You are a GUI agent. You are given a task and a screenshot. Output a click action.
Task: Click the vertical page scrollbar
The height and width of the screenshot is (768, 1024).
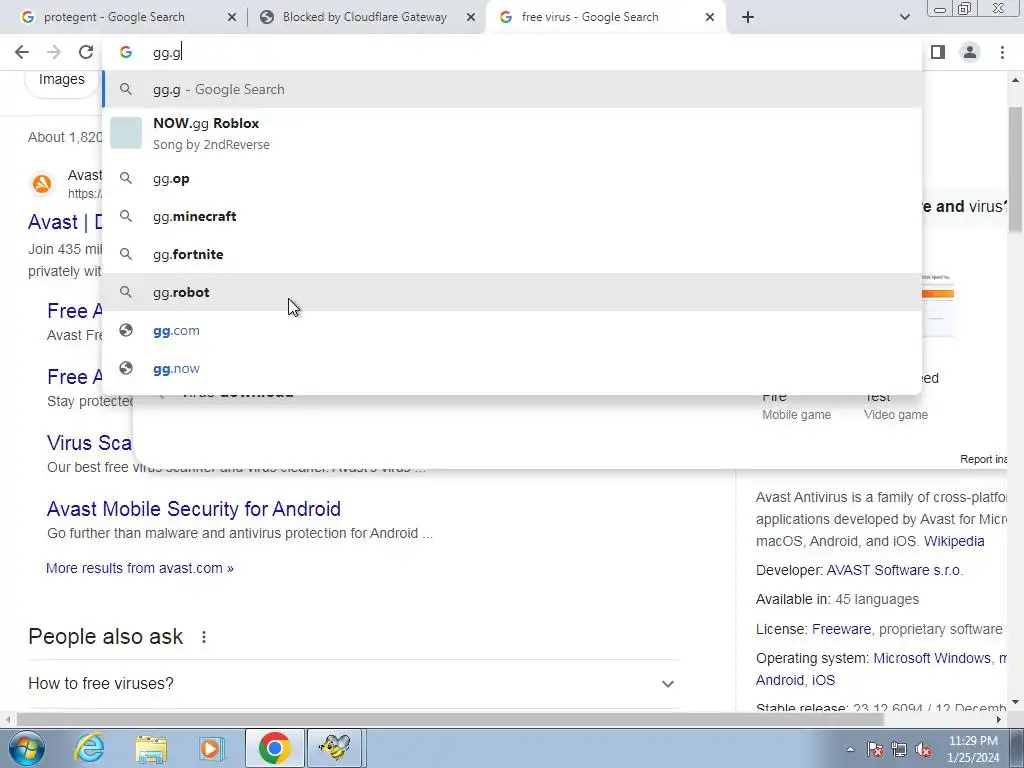pyautogui.click(x=1015, y=170)
